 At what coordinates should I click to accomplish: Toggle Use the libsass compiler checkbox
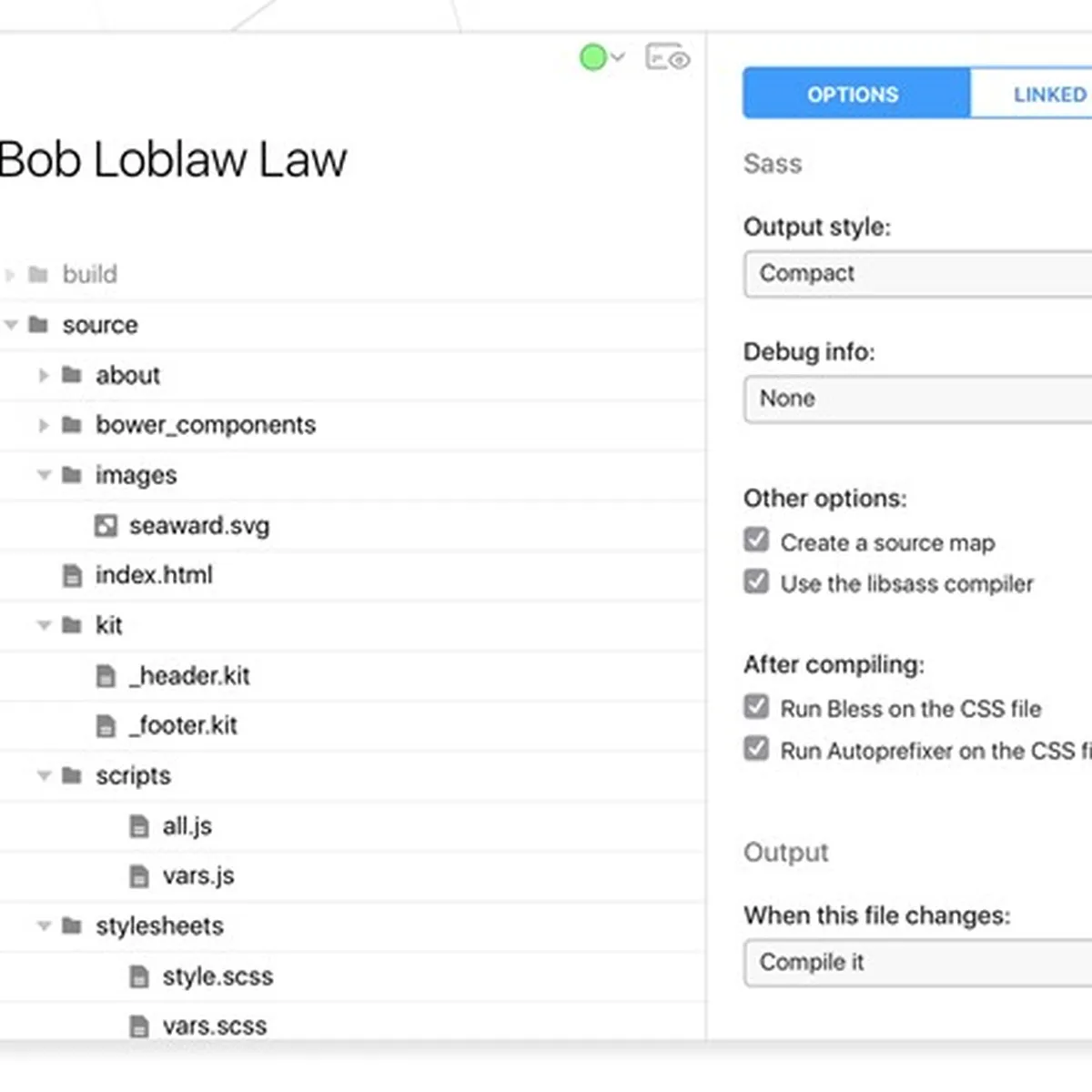[x=756, y=581]
